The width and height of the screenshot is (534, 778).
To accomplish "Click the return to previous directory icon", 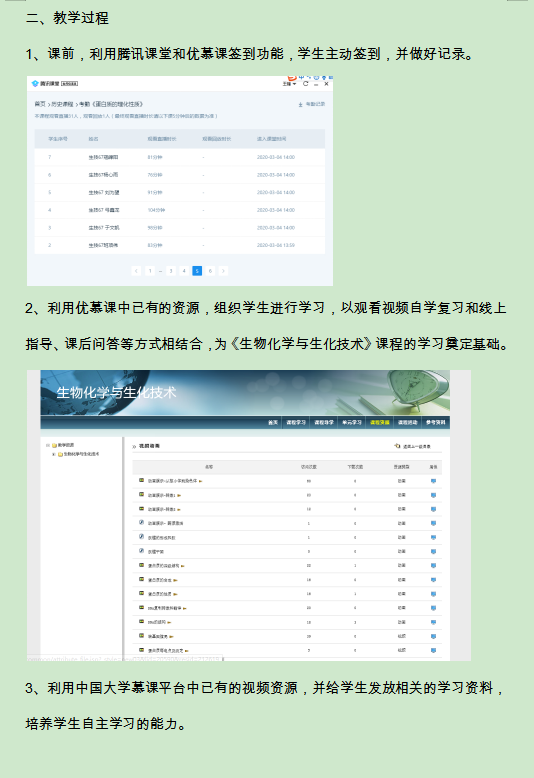I will [x=397, y=446].
